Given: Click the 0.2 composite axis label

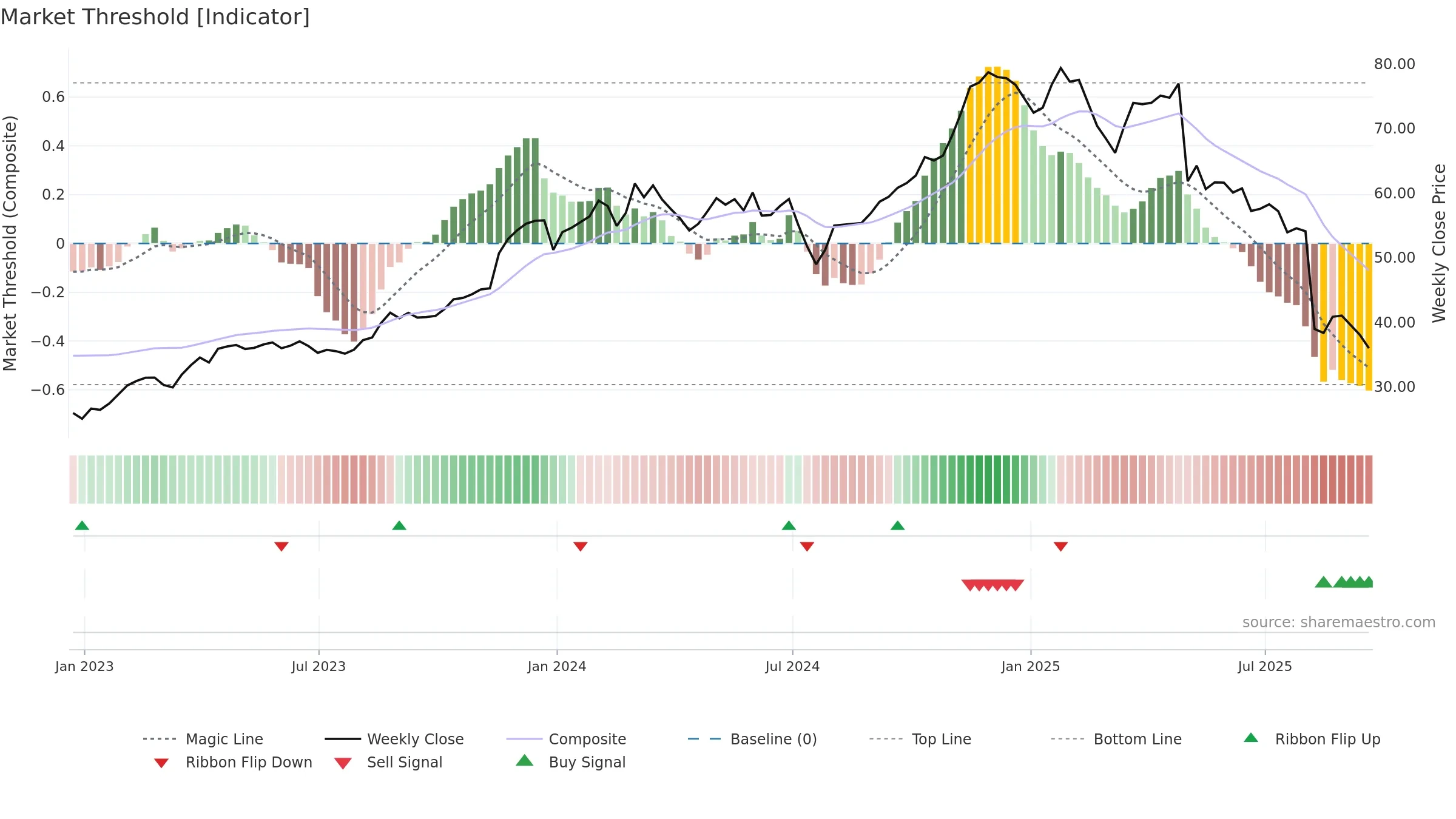Looking at the screenshot, I should pyautogui.click(x=53, y=195).
